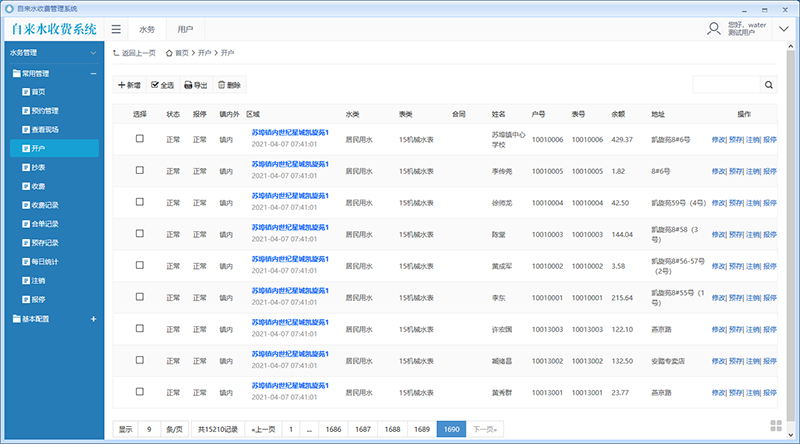Open 收费 page from sidebar
Screen dimensions: 800x444
pos(38,186)
